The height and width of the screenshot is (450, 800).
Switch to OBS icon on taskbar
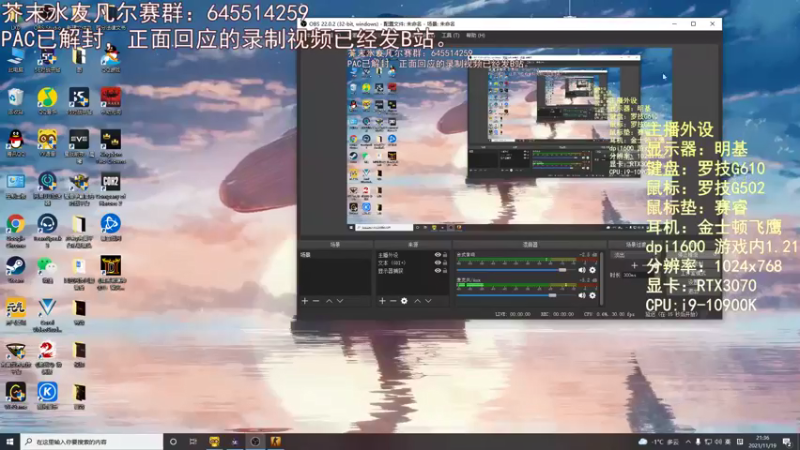tap(255, 441)
